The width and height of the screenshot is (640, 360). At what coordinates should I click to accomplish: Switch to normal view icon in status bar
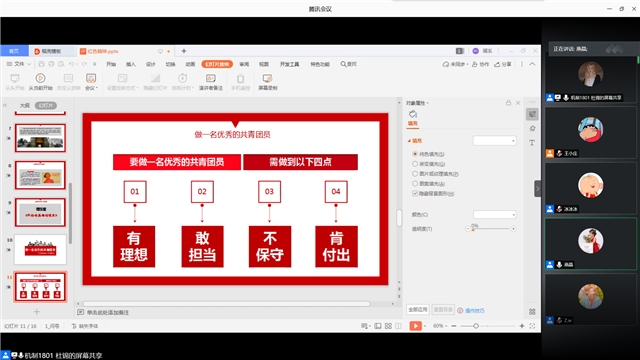[x=378, y=326]
